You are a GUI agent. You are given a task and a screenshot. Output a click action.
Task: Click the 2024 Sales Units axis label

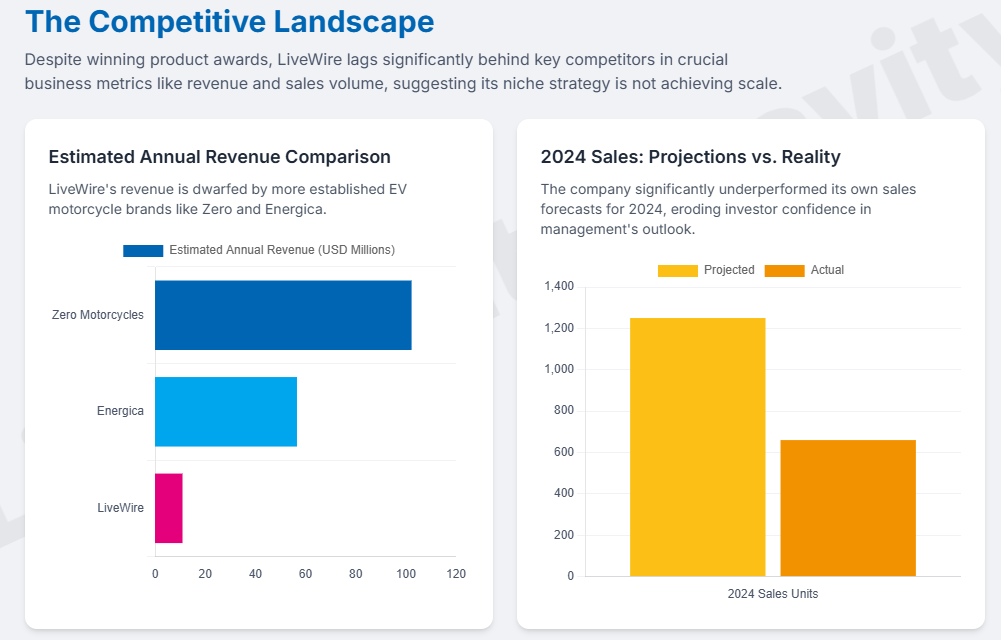click(x=772, y=594)
